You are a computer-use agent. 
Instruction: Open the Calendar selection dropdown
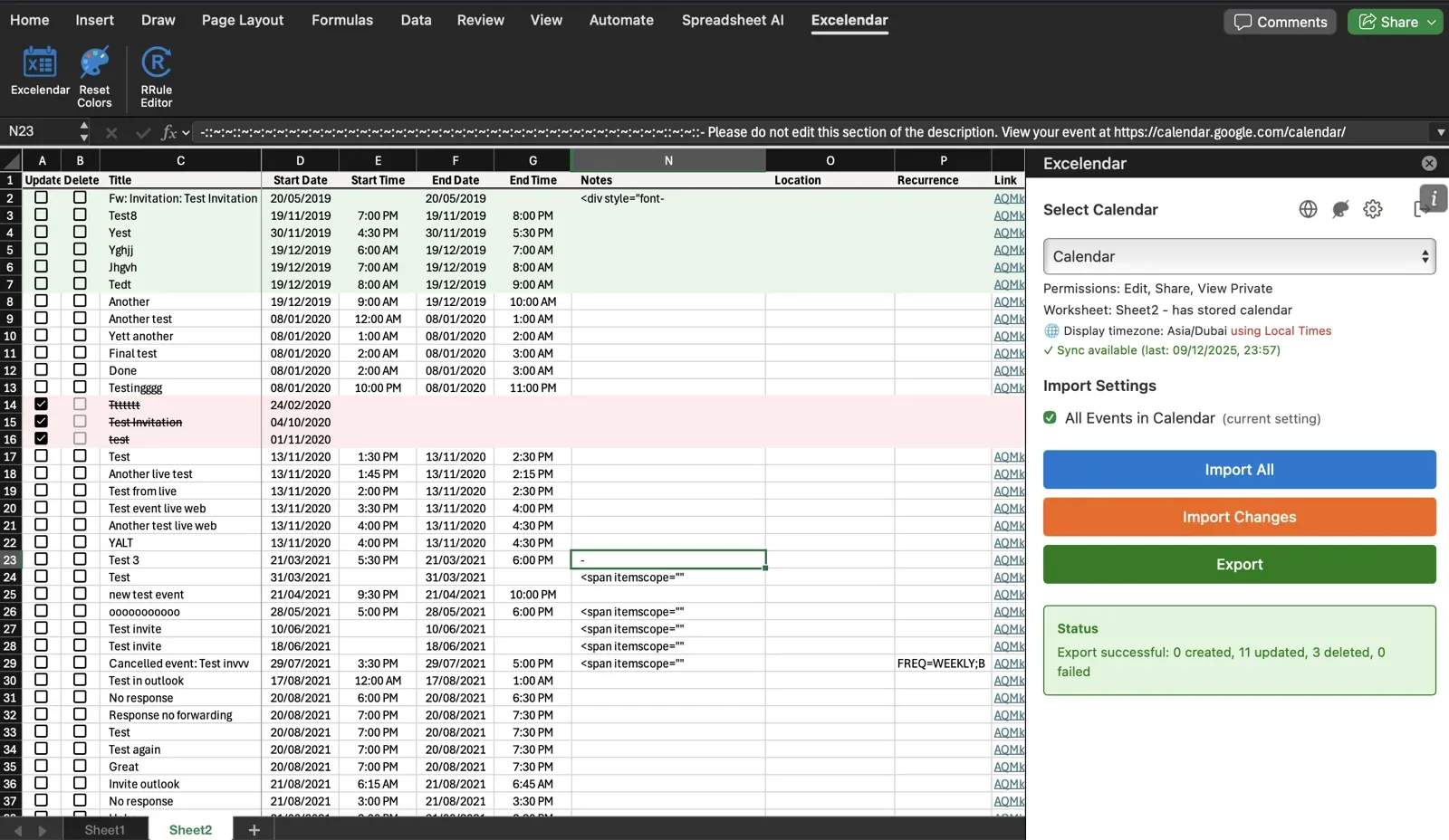(1239, 256)
